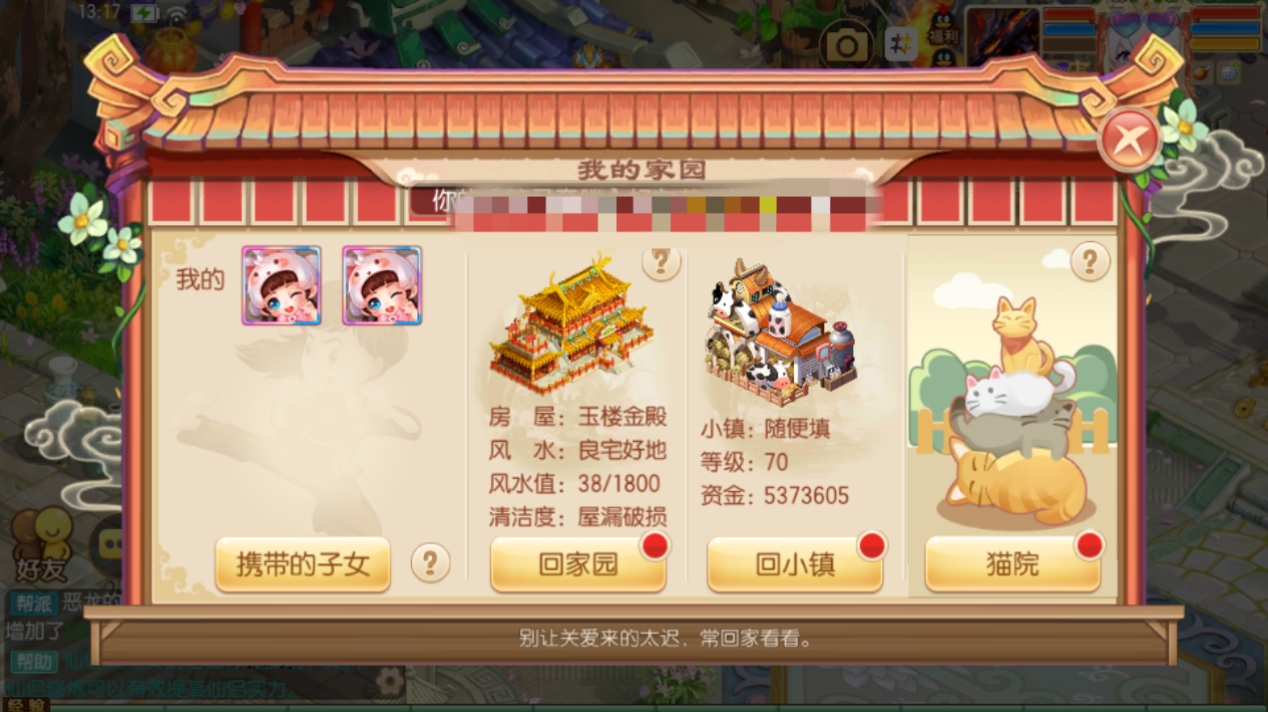Click the 回家园 button
Viewport: 1268px width, 712px height.
click(578, 565)
